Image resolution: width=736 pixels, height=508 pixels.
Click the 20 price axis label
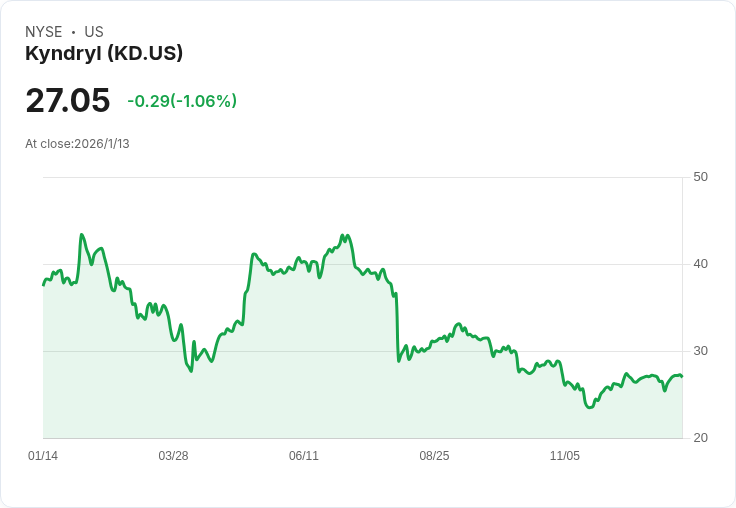[700, 438]
